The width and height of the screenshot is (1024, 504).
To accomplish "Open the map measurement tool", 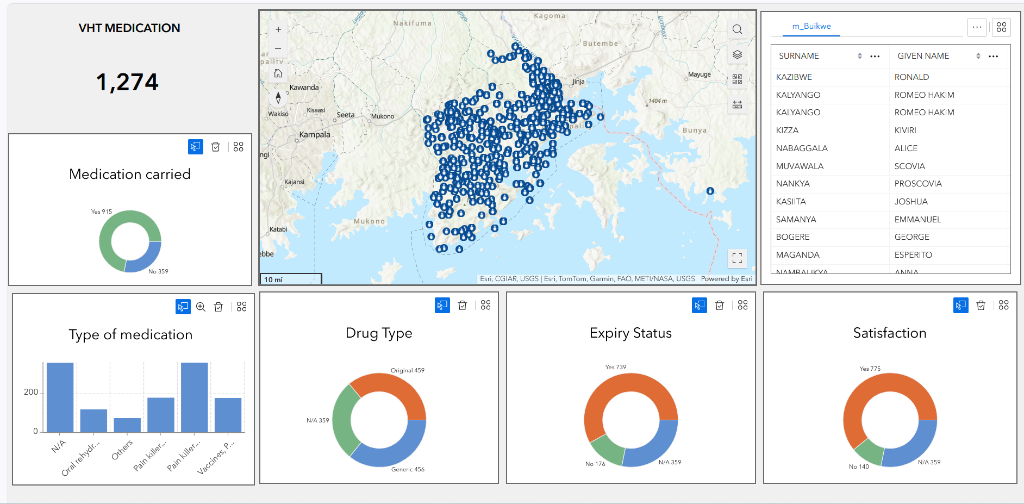I will (737, 104).
